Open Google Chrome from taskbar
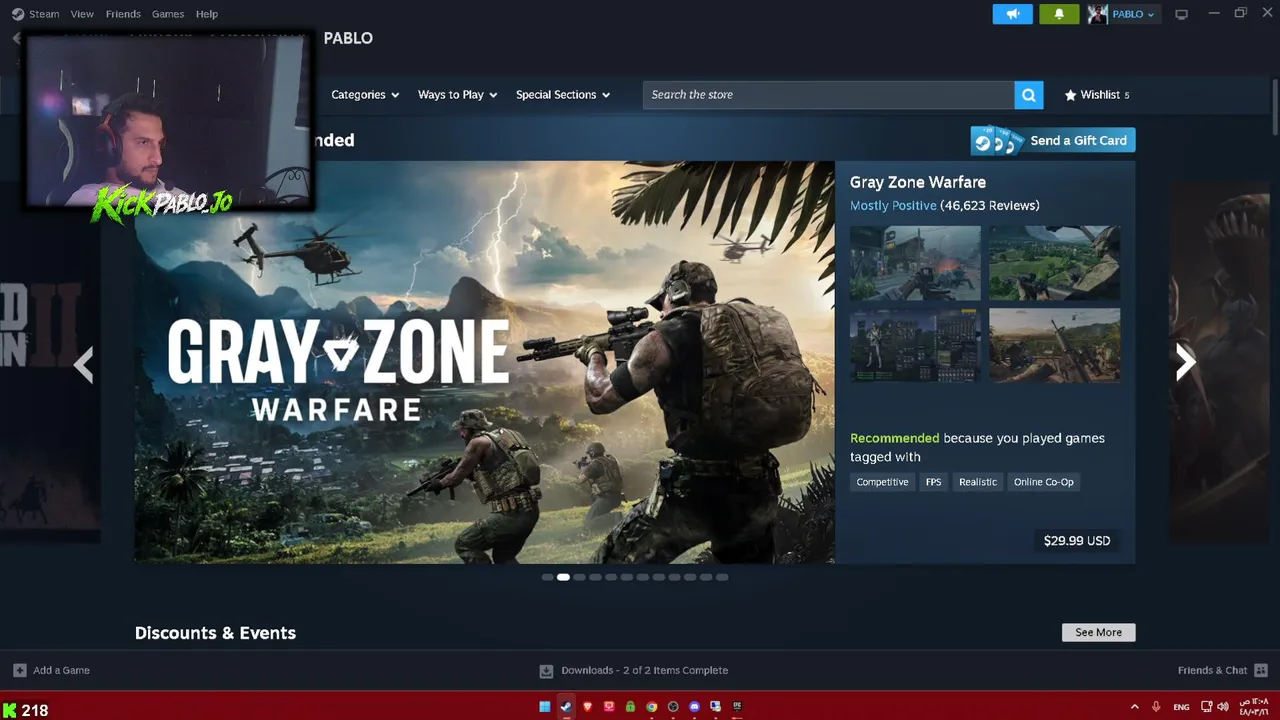Image resolution: width=1280 pixels, height=720 pixels. click(652, 707)
